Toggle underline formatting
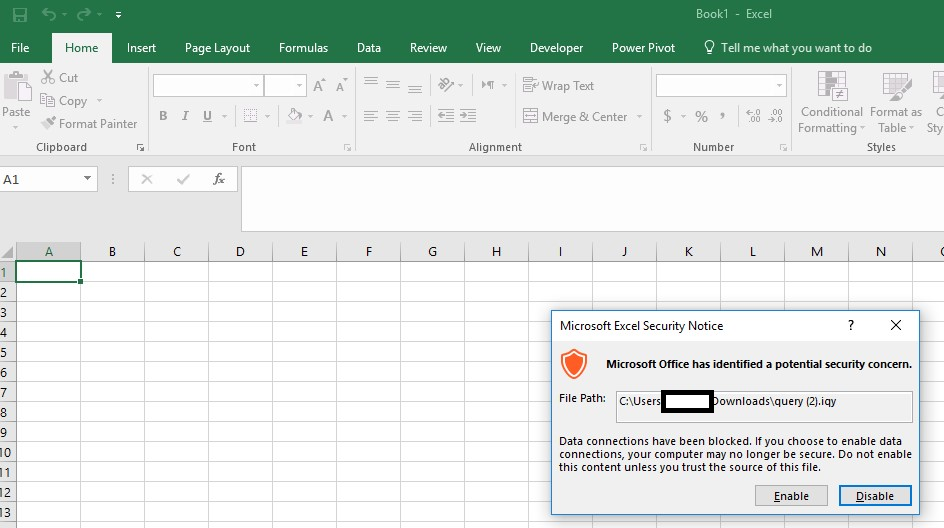Viewport: 944px width, 528px height. pos(207,116)
